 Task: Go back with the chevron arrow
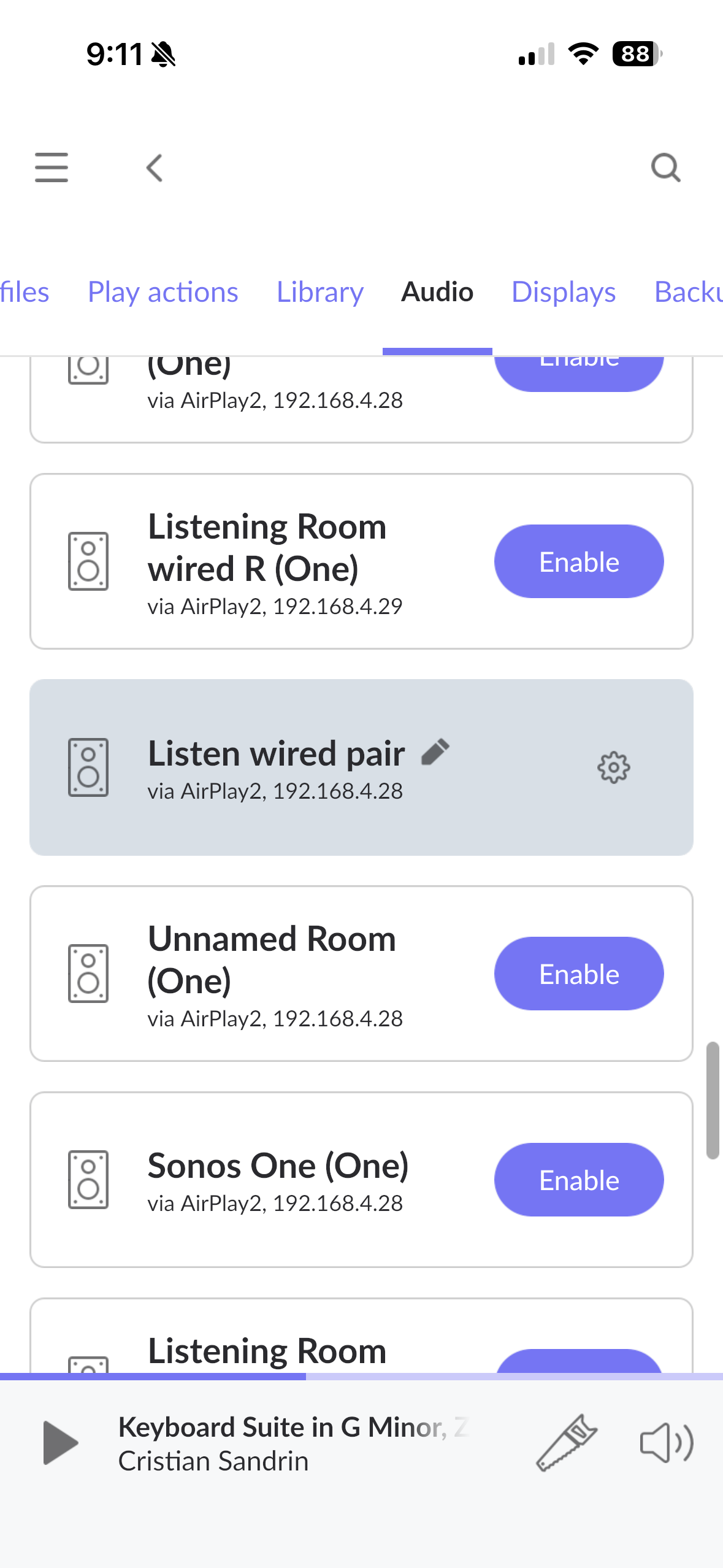155,167
